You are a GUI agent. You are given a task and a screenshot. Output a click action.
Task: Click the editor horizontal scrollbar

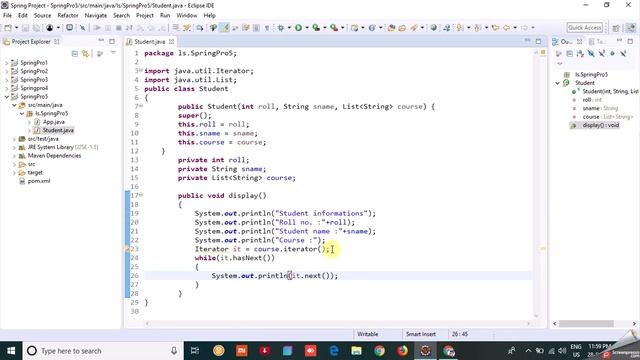(x=337, y=324)
